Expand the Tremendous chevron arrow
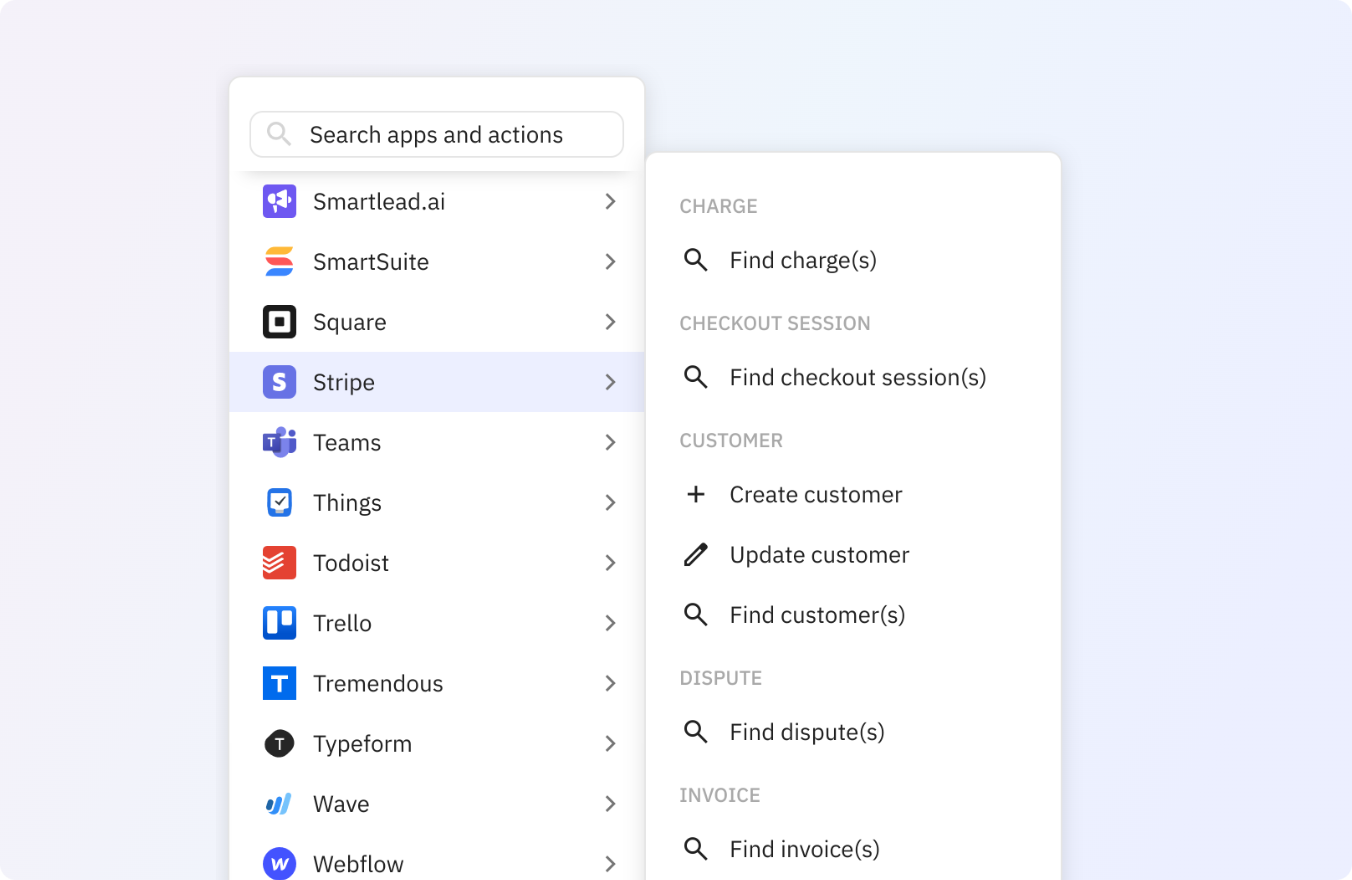The width and height of the screenshot is (1352, 880). (x=610, y=683)
